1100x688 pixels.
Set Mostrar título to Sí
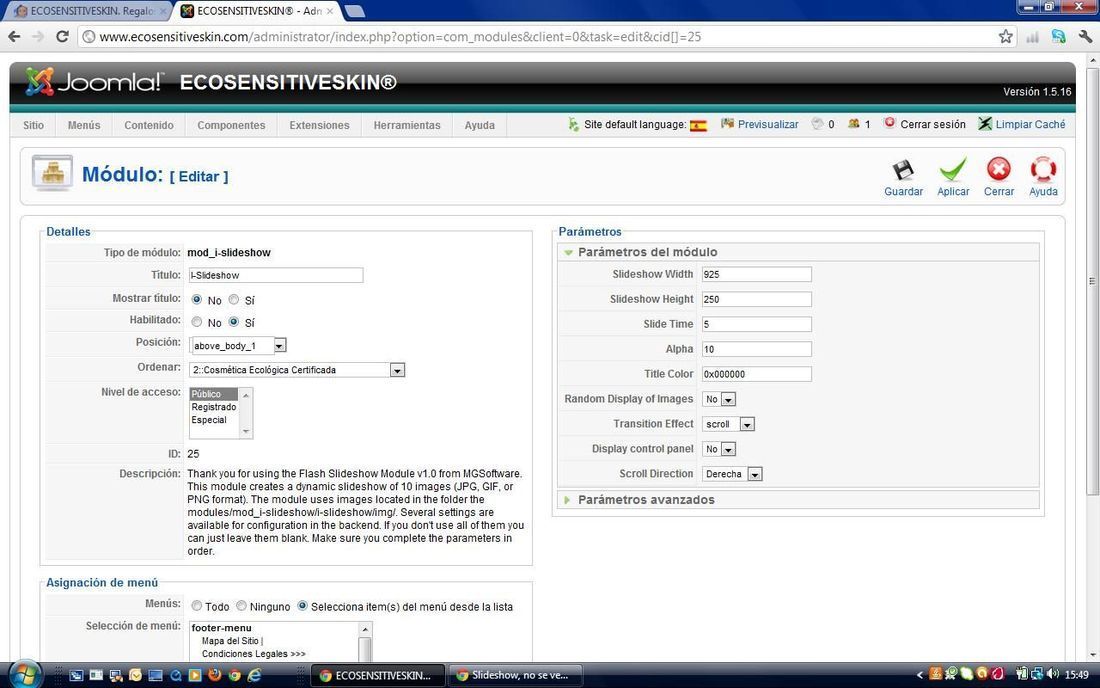coord(234,299)
